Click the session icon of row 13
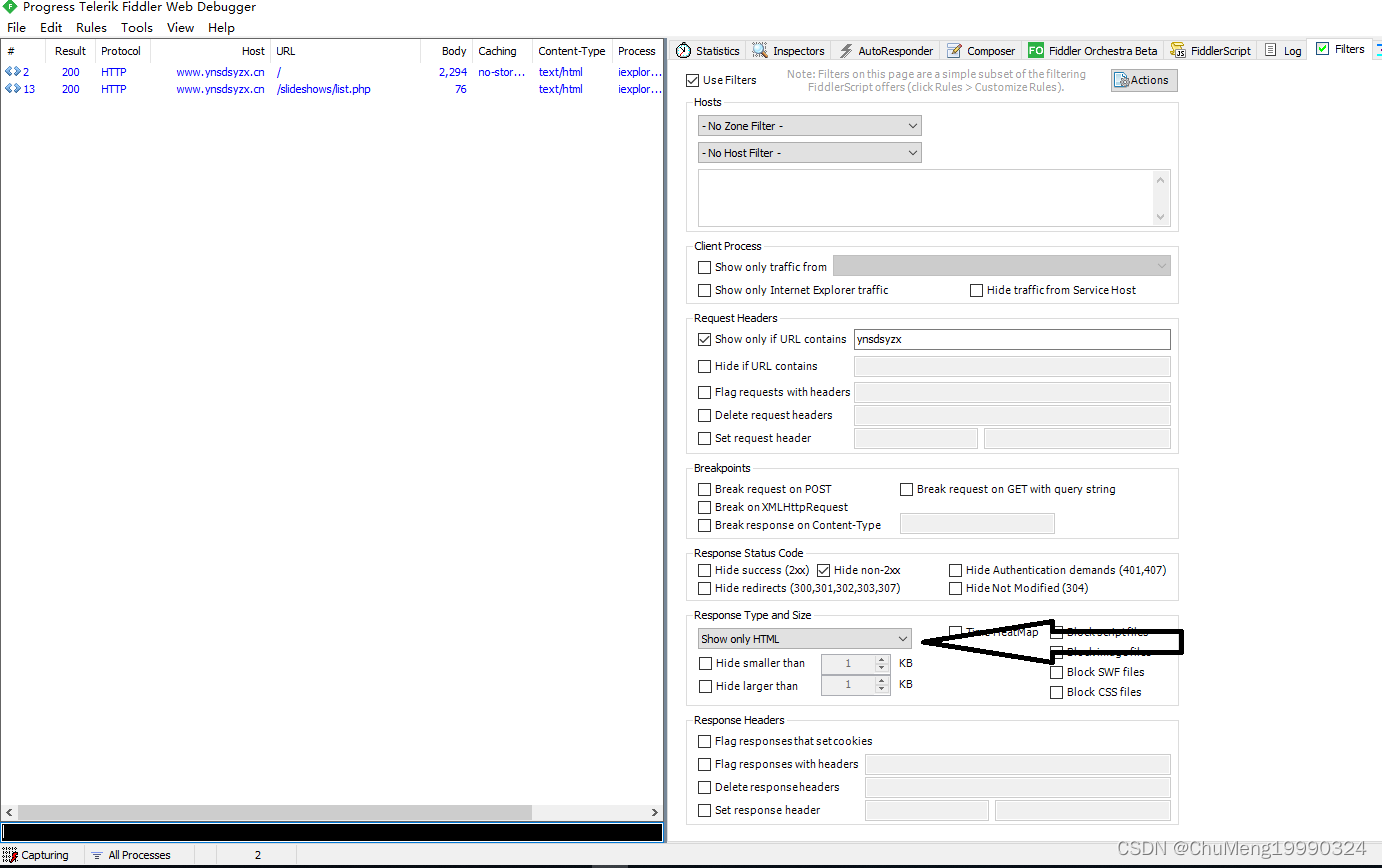Image resolution: width=1382 pixels, height=868 pixels. point(12,89)
